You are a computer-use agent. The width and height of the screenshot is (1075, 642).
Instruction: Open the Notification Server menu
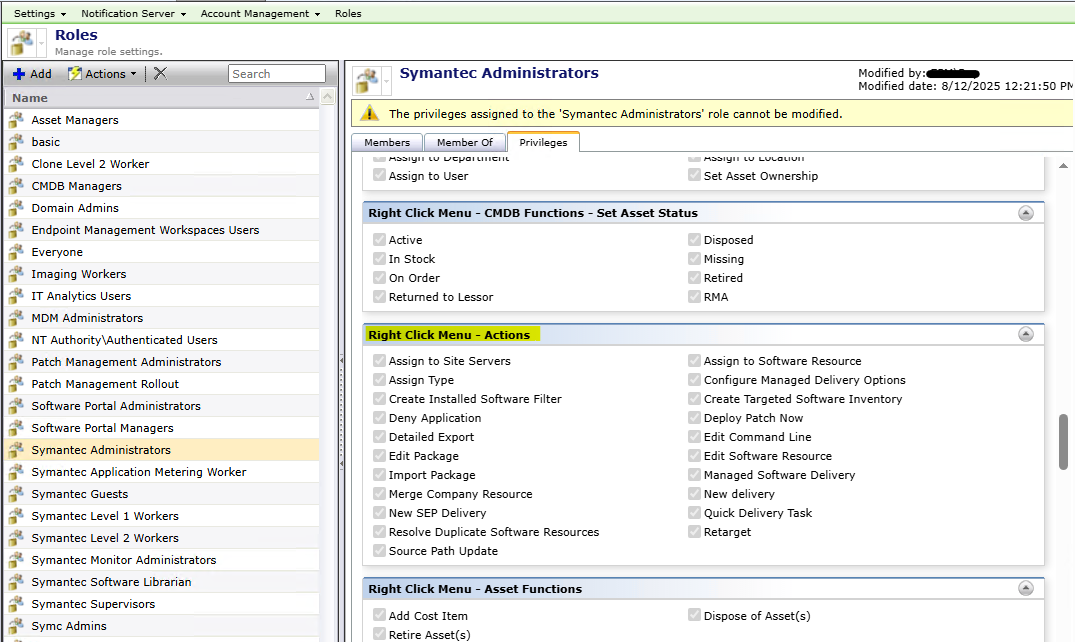coord(133,14)
